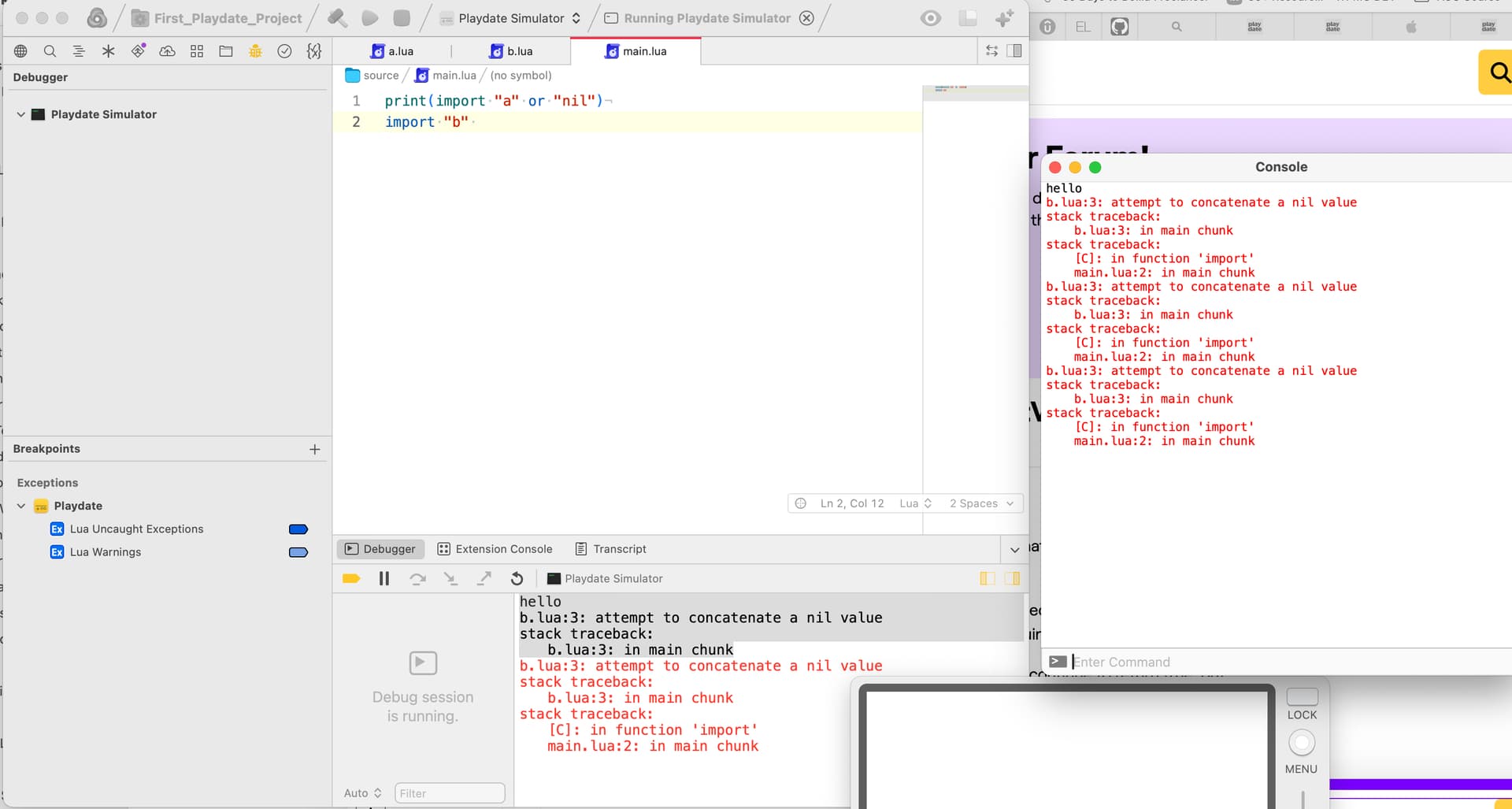Select the Debugger bug sidebar icon
This screenshot has width=1512, height=809.
click(255, 51)
